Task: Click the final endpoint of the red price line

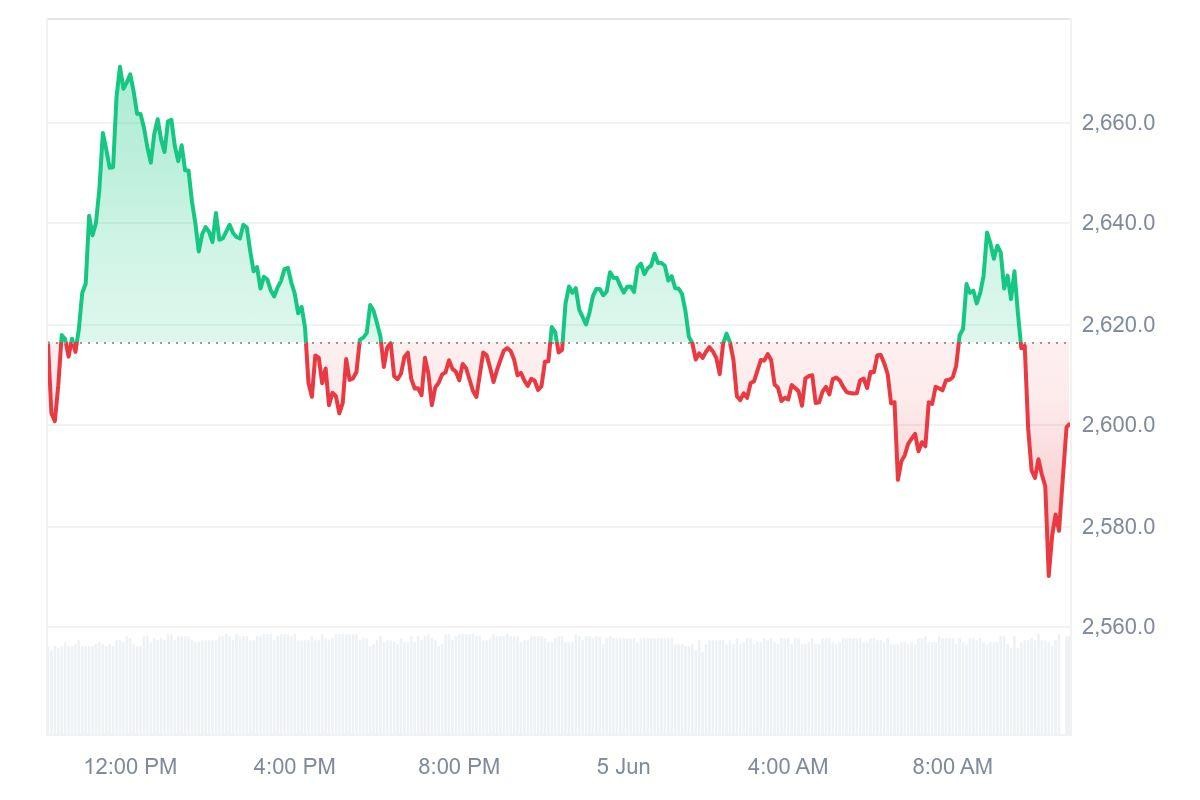Action: tap(1068, 425)
